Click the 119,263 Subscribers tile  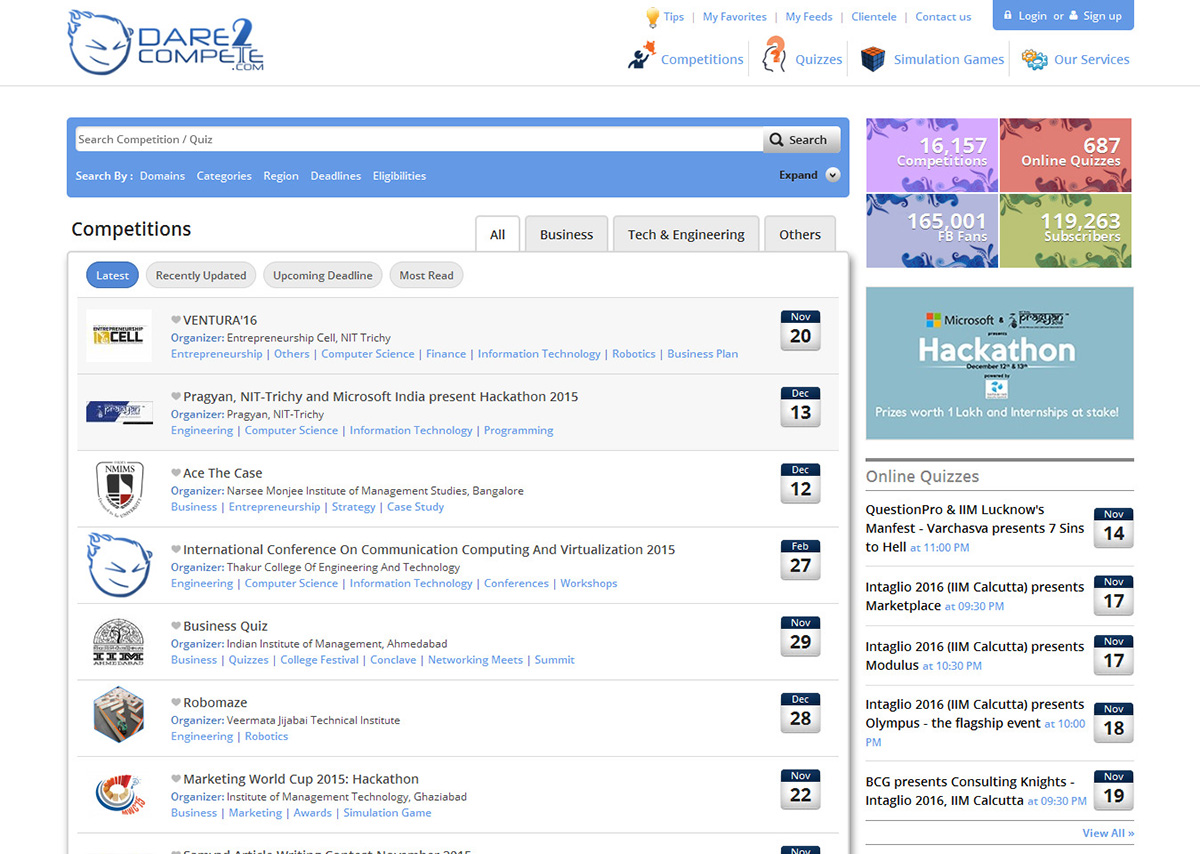(1066, 231)
